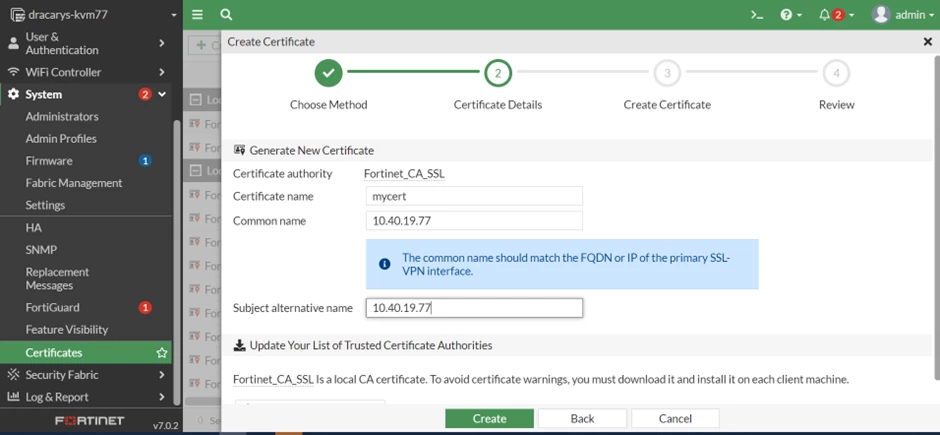Open Admin Profiles page
940x435 pixels.
(61, 138)
